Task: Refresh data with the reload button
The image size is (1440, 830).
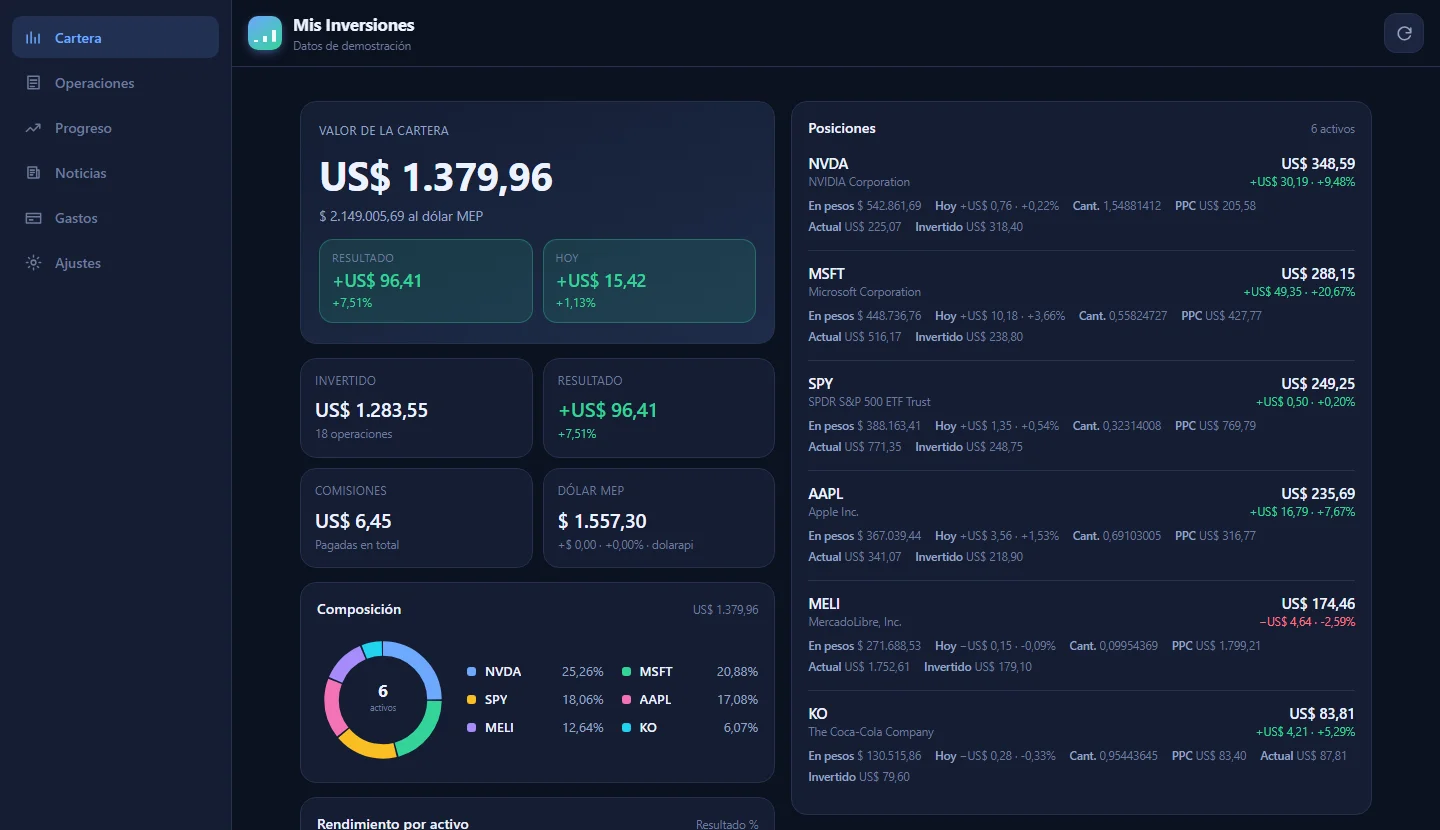Action: tap(1404, 33)
